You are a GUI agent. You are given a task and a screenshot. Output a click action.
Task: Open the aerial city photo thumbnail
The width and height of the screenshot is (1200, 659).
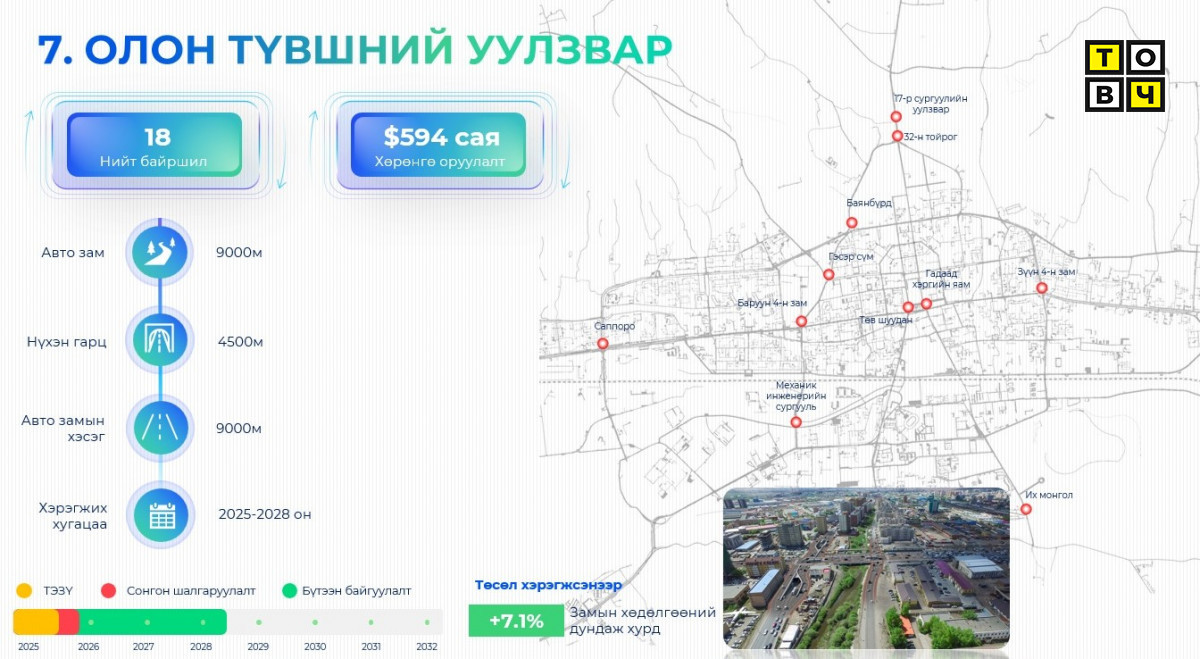[x=866, y=568]
